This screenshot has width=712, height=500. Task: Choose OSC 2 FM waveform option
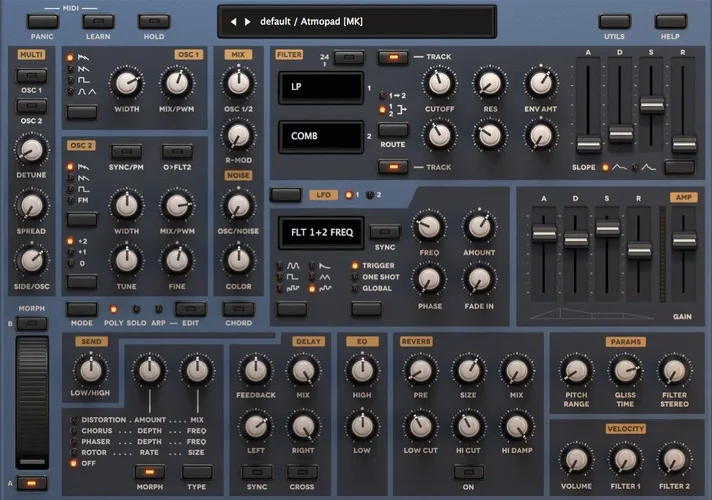pyautogui.click(x=78, y=200)
